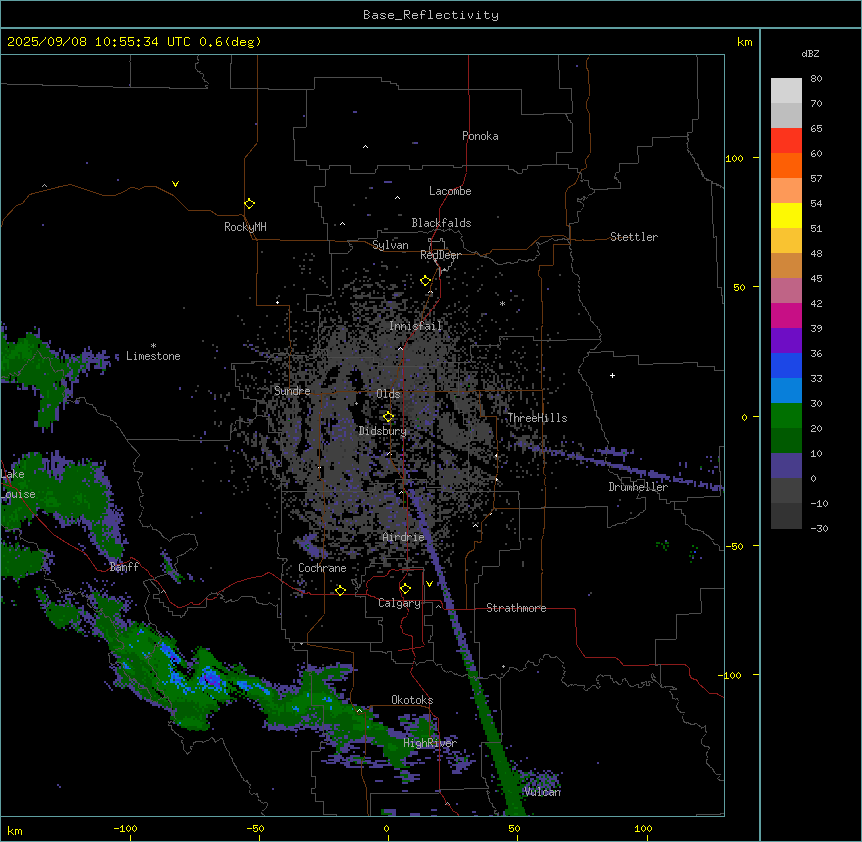The width and height of the screenshot is (862, 842).
Task: Click the RockyMH label
Action: (245, 227)
